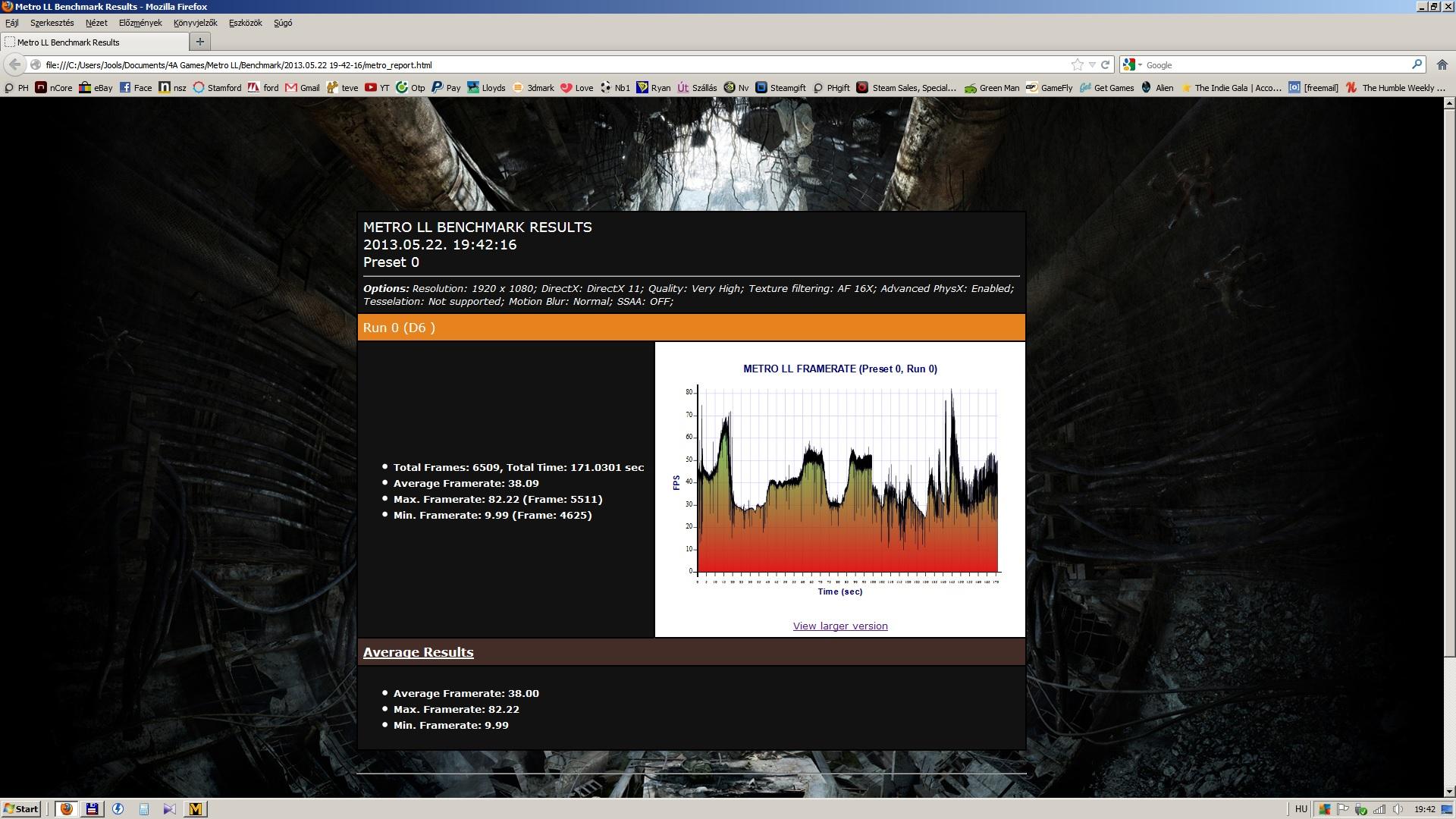Open the YT (YouTube) bookmark
This screenshot has height=819, width=1456.
377,87
